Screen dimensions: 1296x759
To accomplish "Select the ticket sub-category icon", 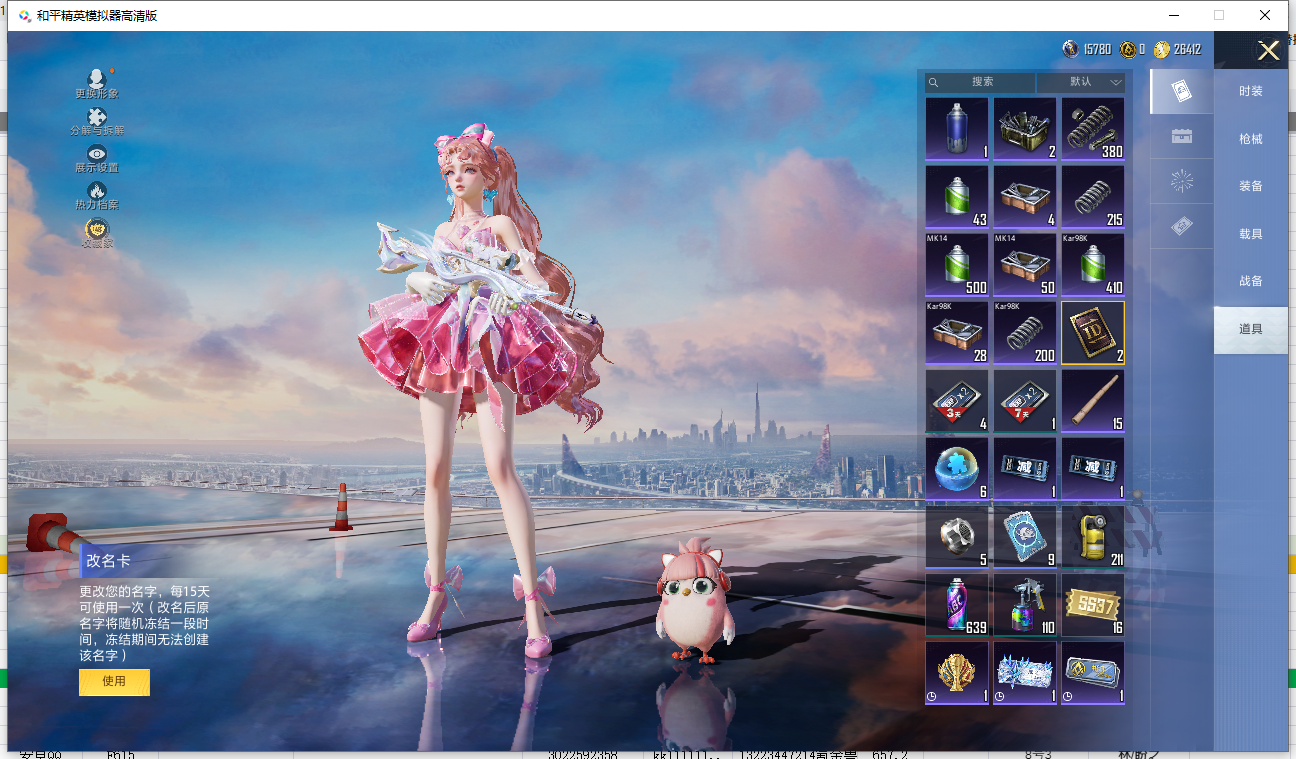I will pos(1181,227).
